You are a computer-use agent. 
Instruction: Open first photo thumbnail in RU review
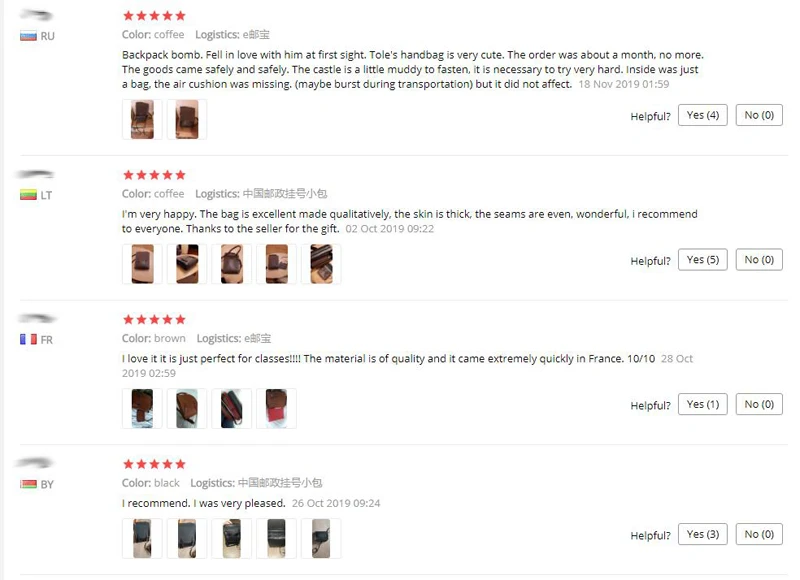pos(142,119)
